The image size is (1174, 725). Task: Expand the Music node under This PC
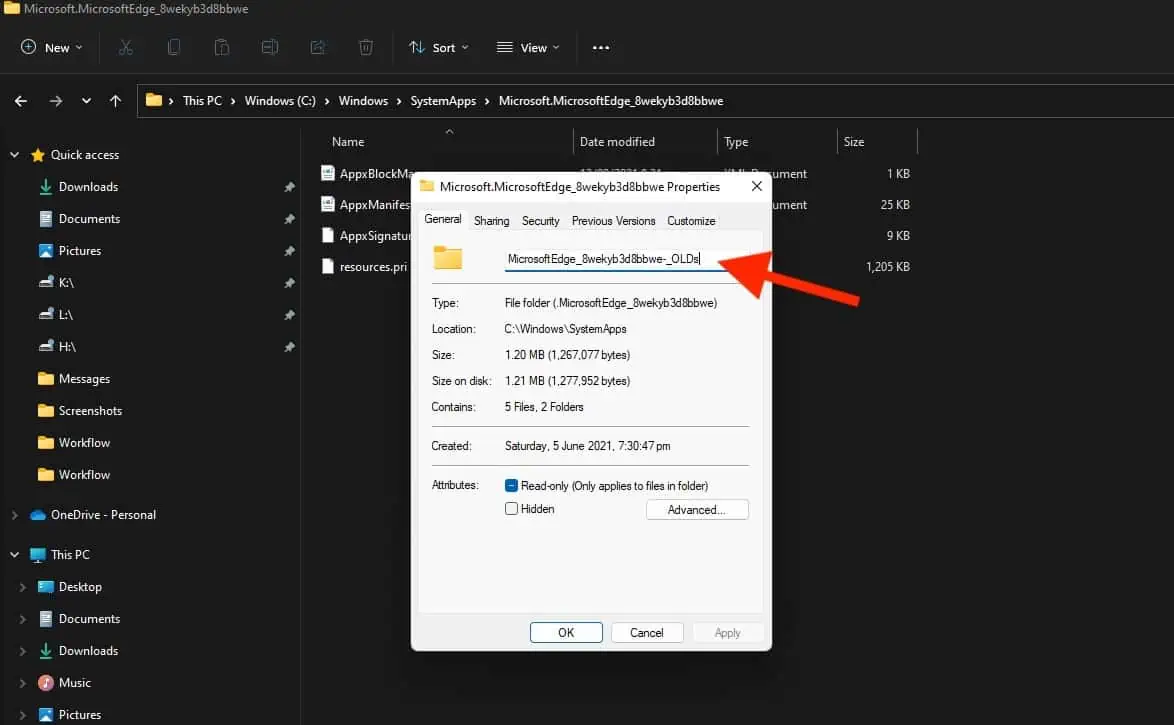(22, 682)
